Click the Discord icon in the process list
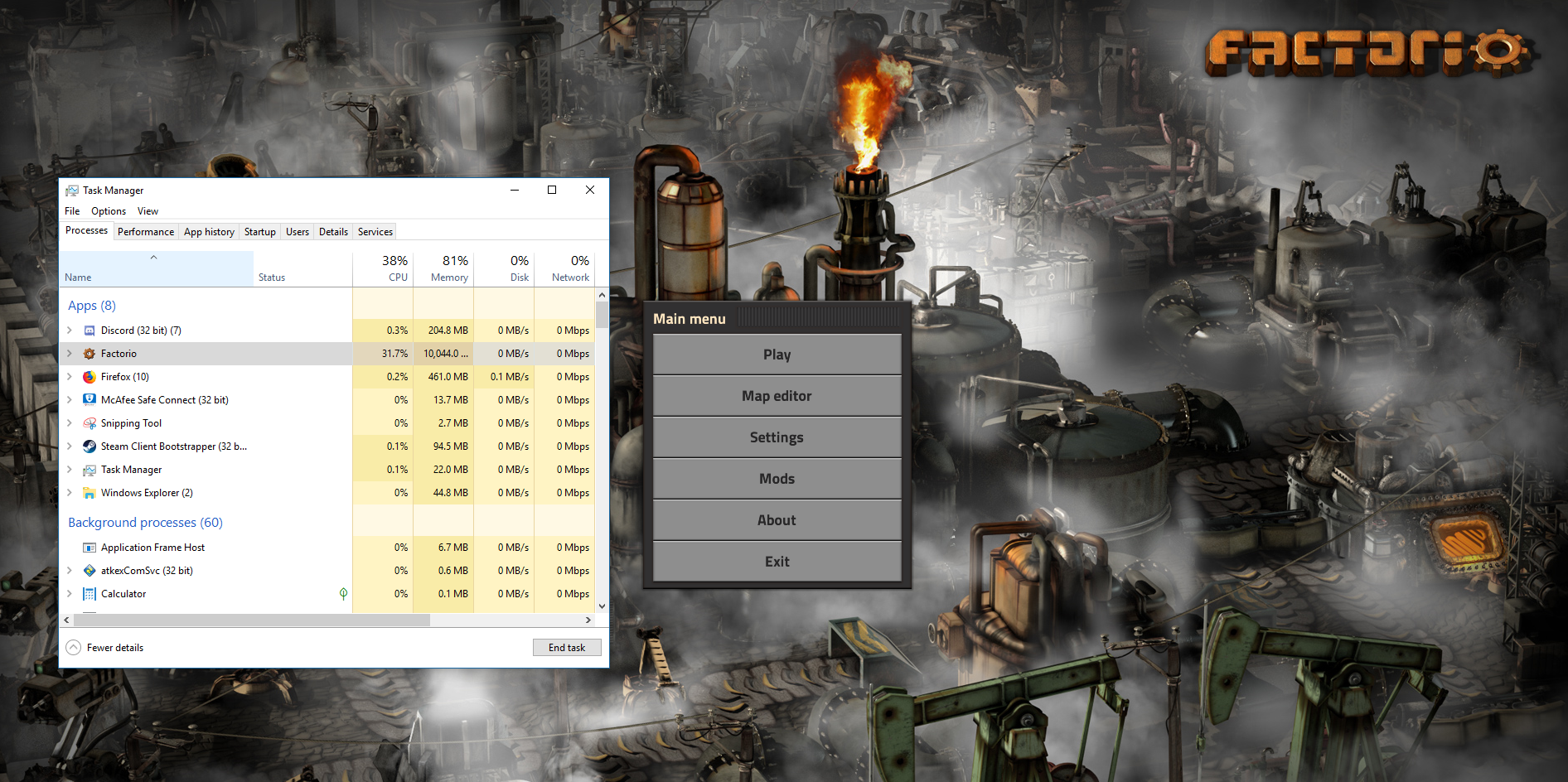 (90, 331)
